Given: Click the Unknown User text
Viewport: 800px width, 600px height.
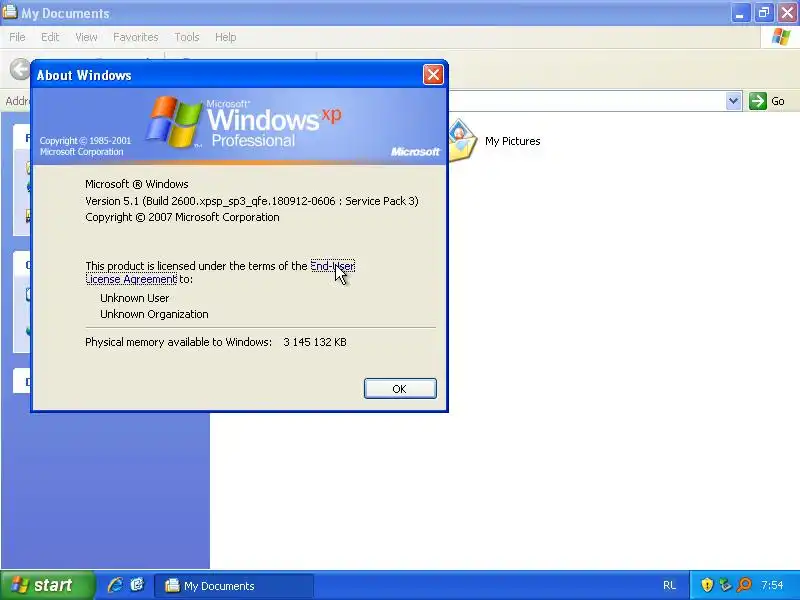Looking at the screenshot, I should (135, 298).
